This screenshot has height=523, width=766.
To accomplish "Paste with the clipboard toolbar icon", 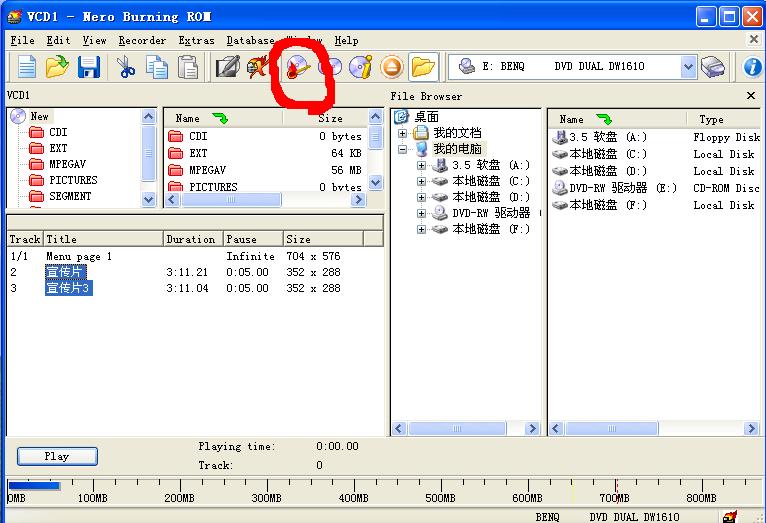I will coord(188,66).
